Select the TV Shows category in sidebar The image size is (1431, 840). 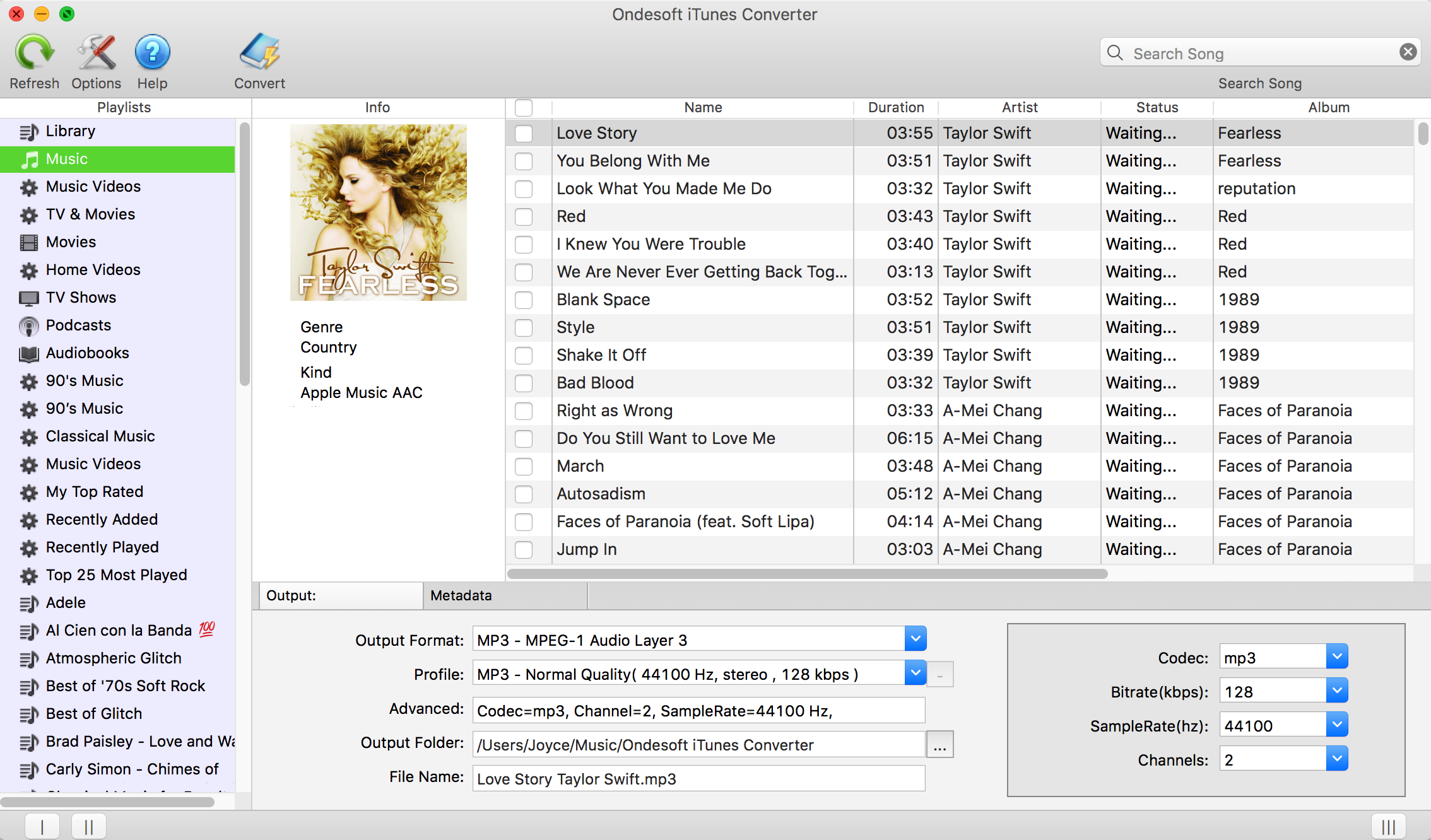point(80,297)
